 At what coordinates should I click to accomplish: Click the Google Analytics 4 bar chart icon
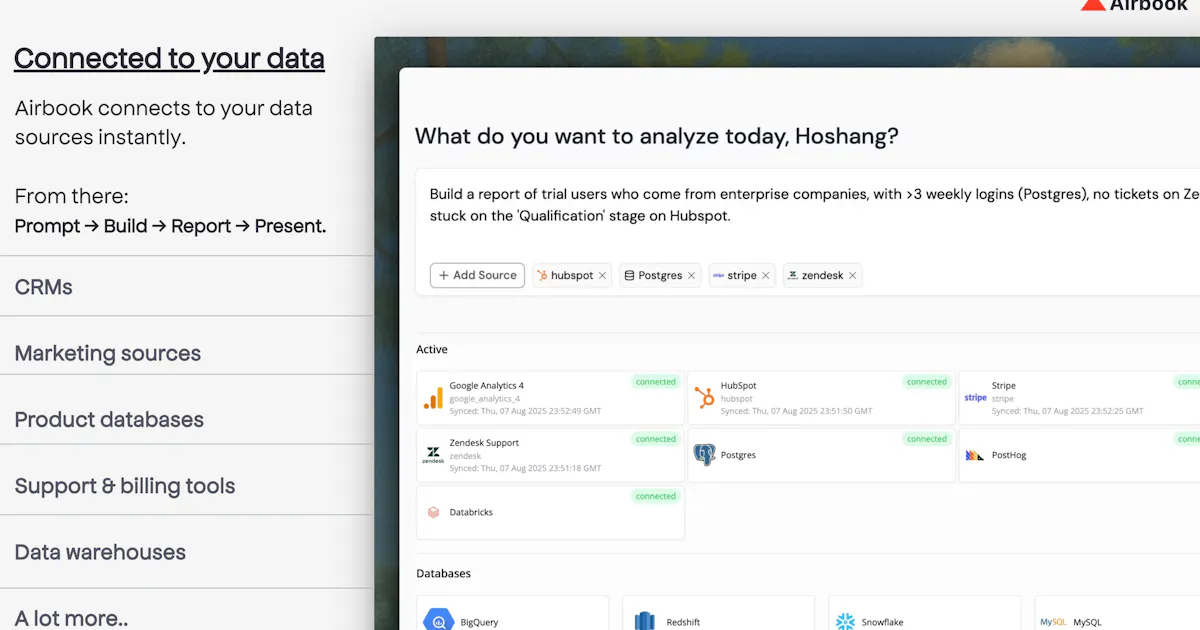pos(433,398)
